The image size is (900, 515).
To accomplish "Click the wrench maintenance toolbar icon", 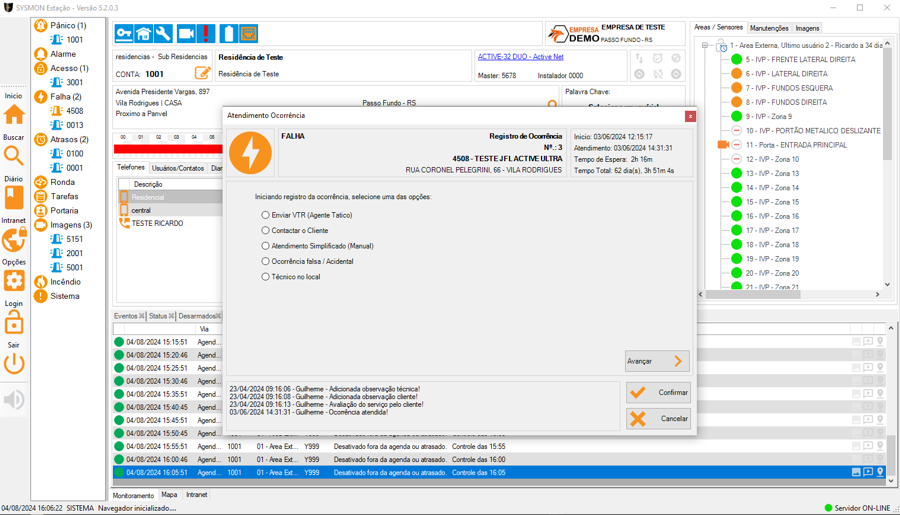I will [x=164, y=34].
